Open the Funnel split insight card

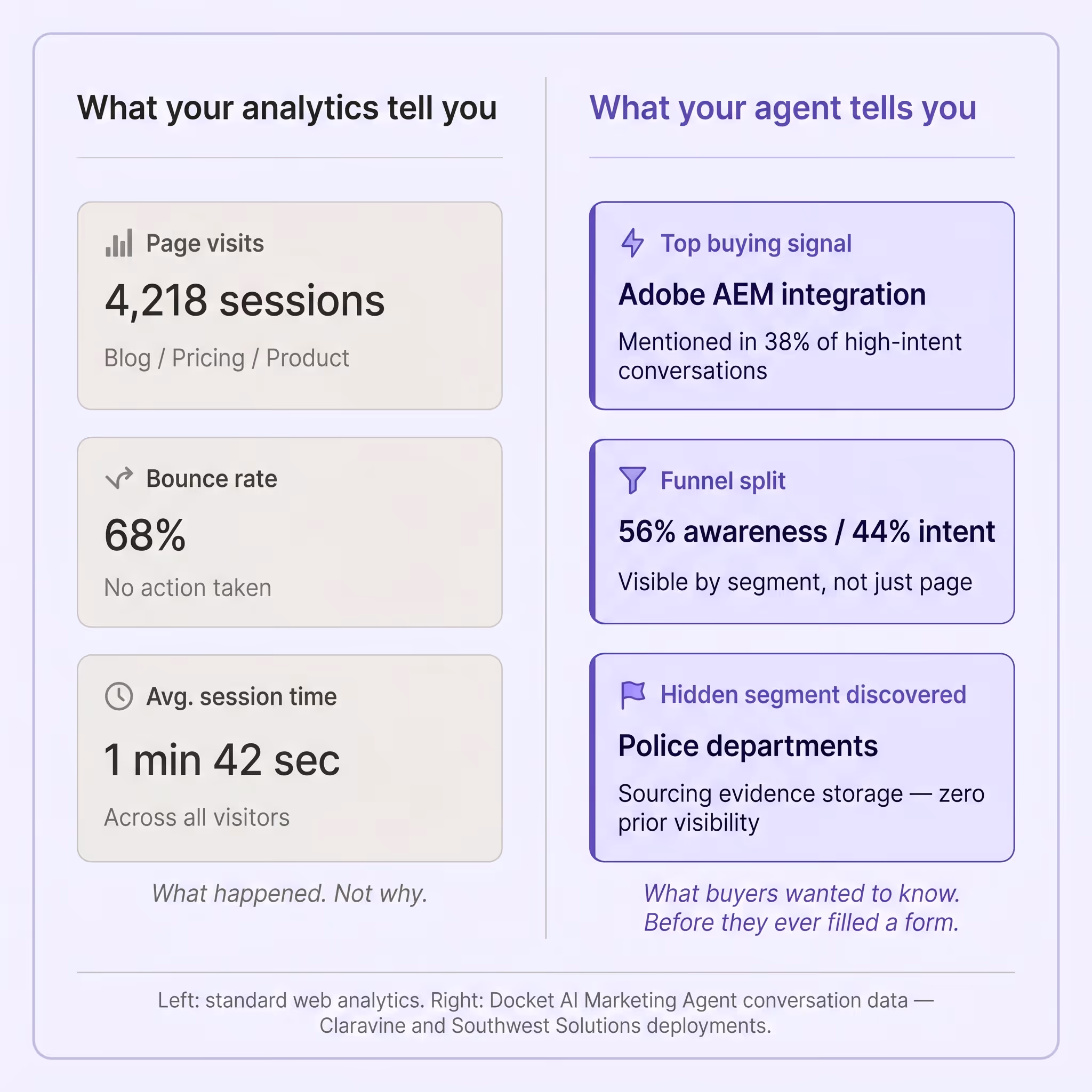801,531
